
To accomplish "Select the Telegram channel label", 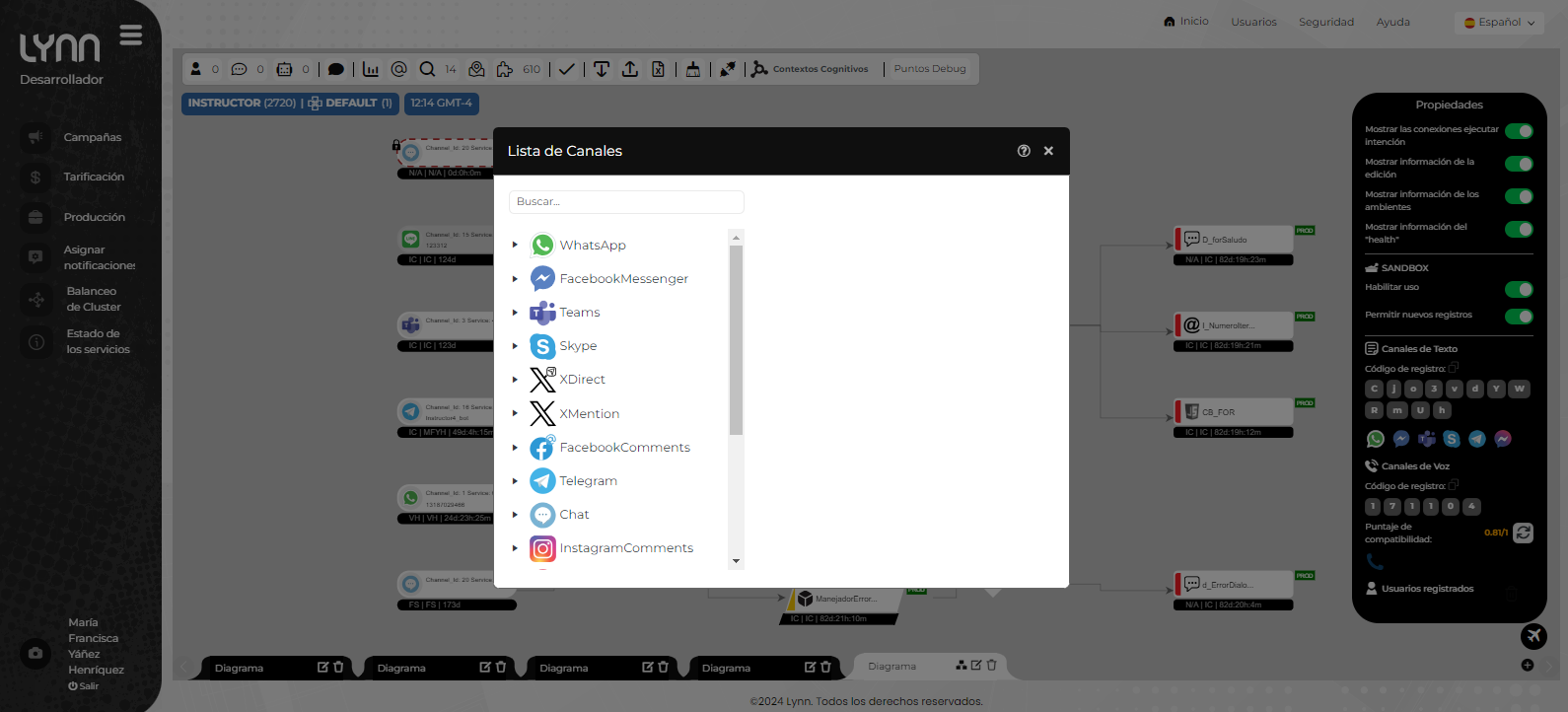I will [x=589, y=481].
